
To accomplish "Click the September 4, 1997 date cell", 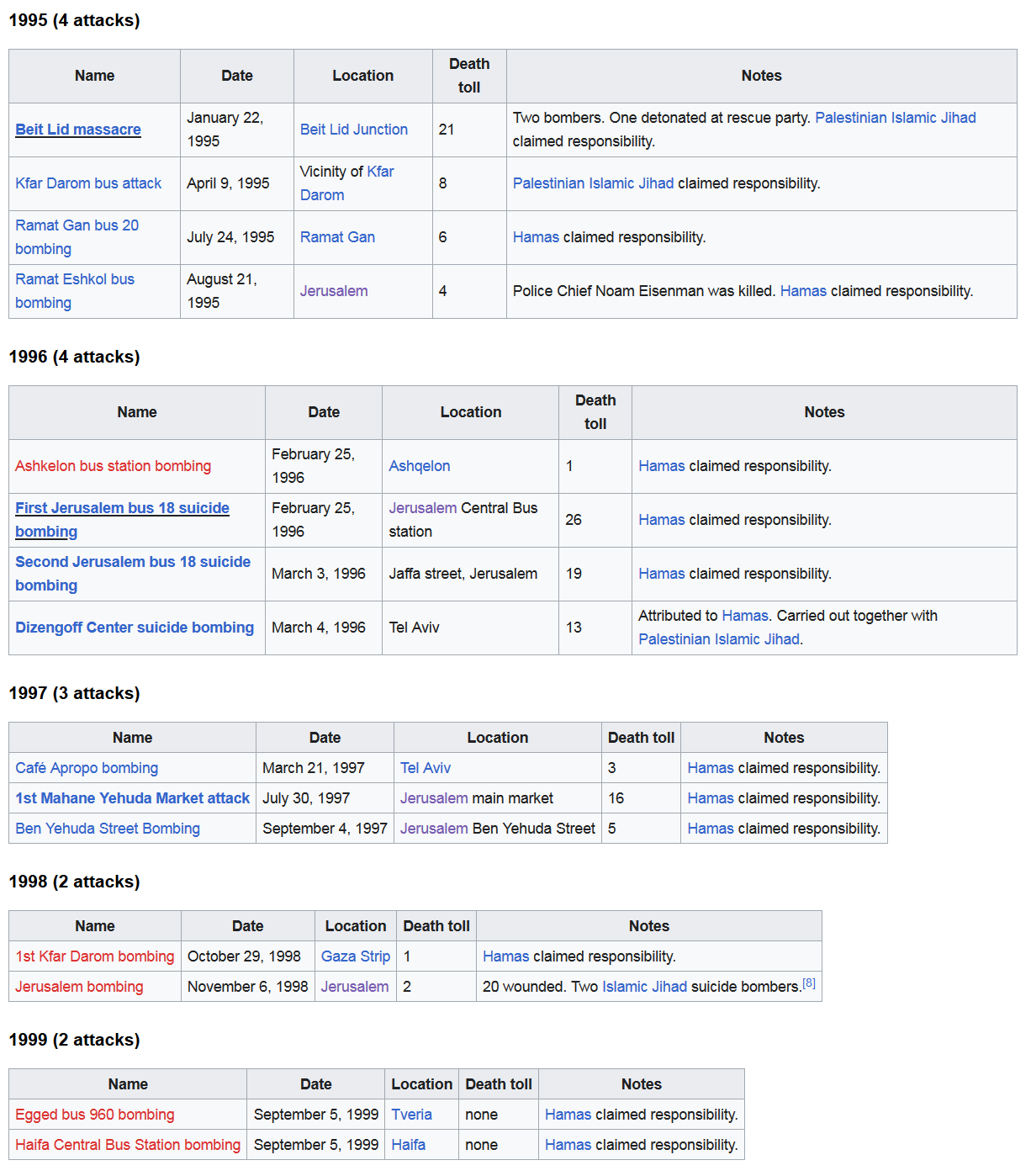I will tap(325, 829).
